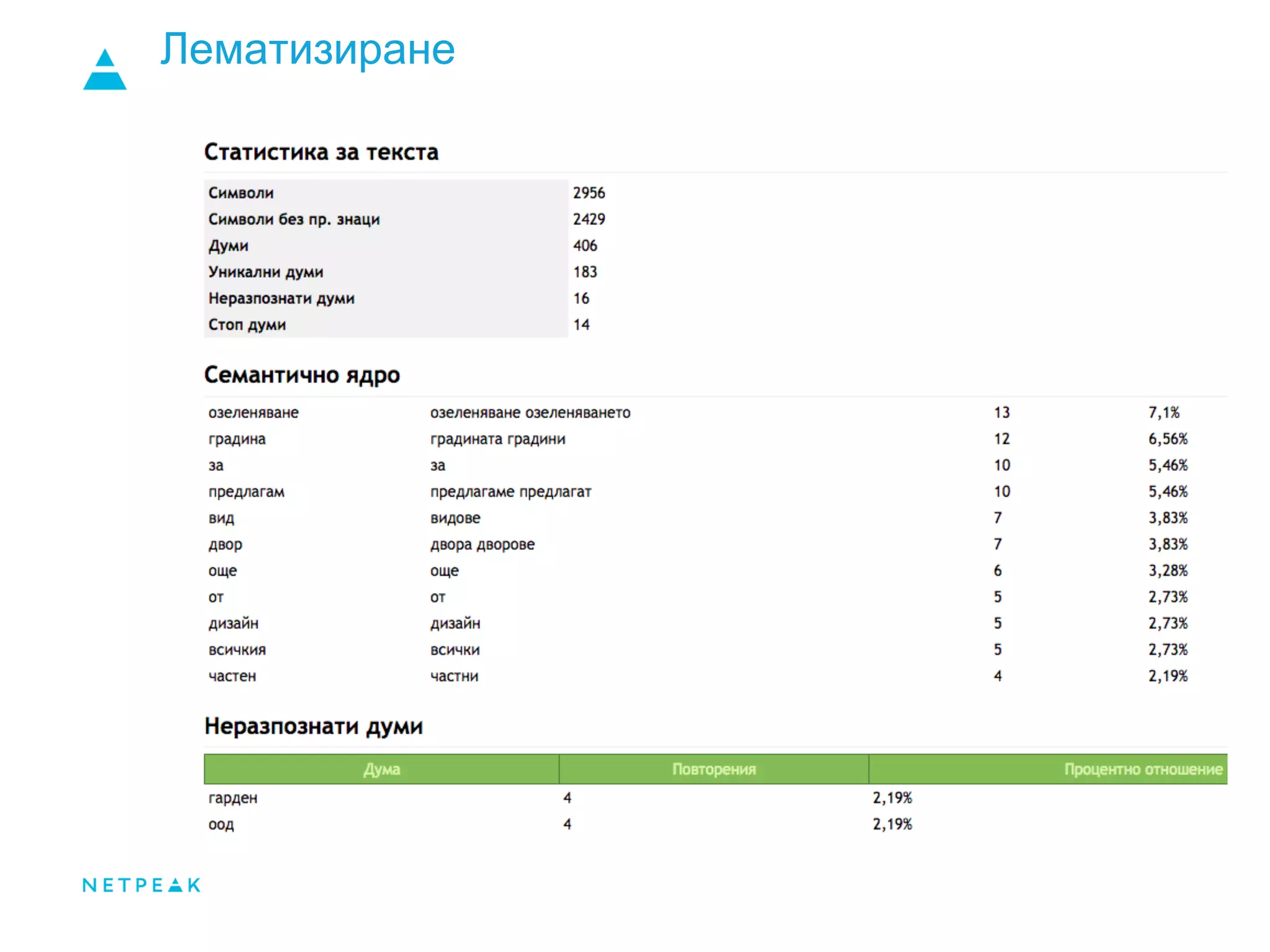This screenshot has width=1270, height=952.
Task: Click word forms градината градини
Action: coord(497,439)
